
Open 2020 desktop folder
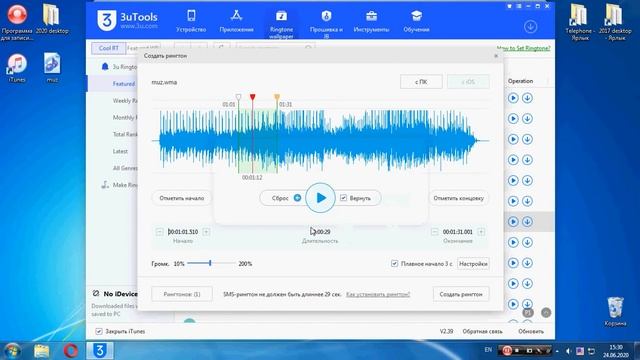51,20
